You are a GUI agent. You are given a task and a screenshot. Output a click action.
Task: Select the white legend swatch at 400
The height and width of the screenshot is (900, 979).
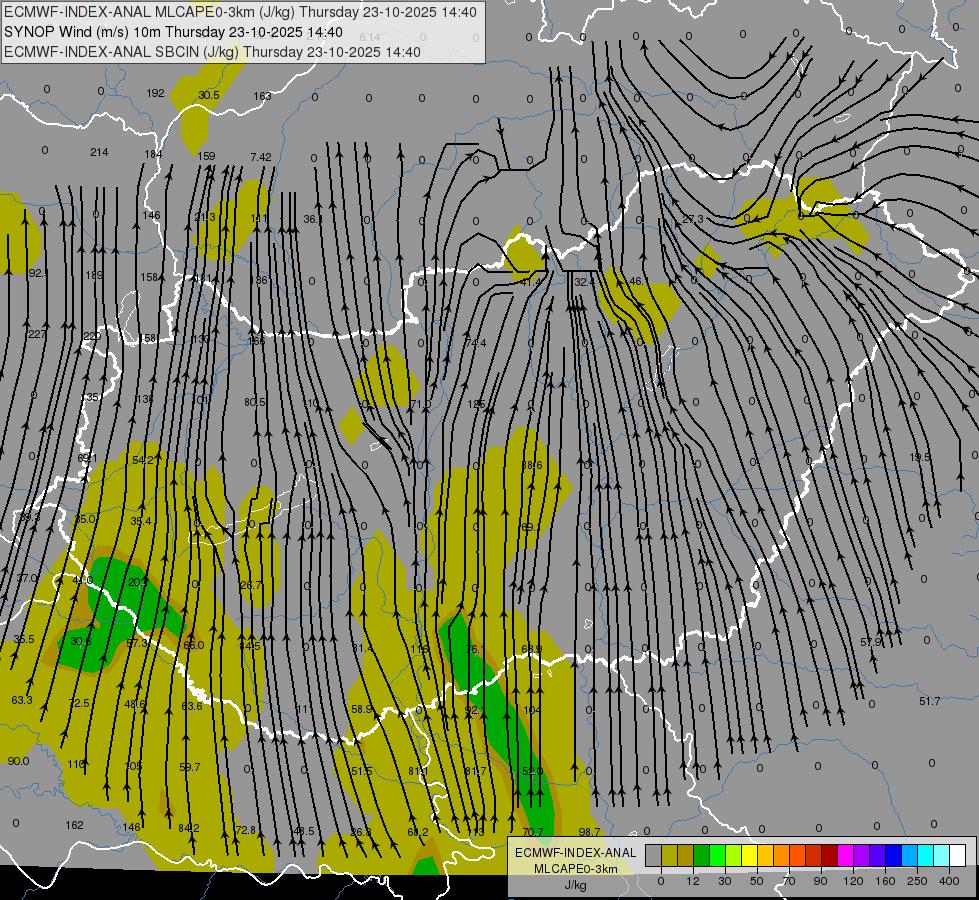(957, 855)
